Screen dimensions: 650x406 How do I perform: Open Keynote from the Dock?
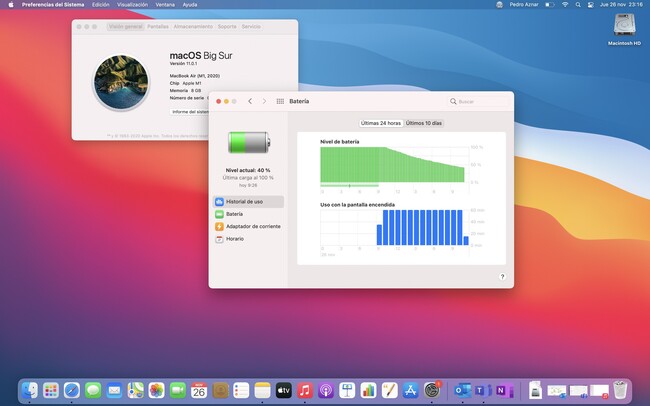347,390
